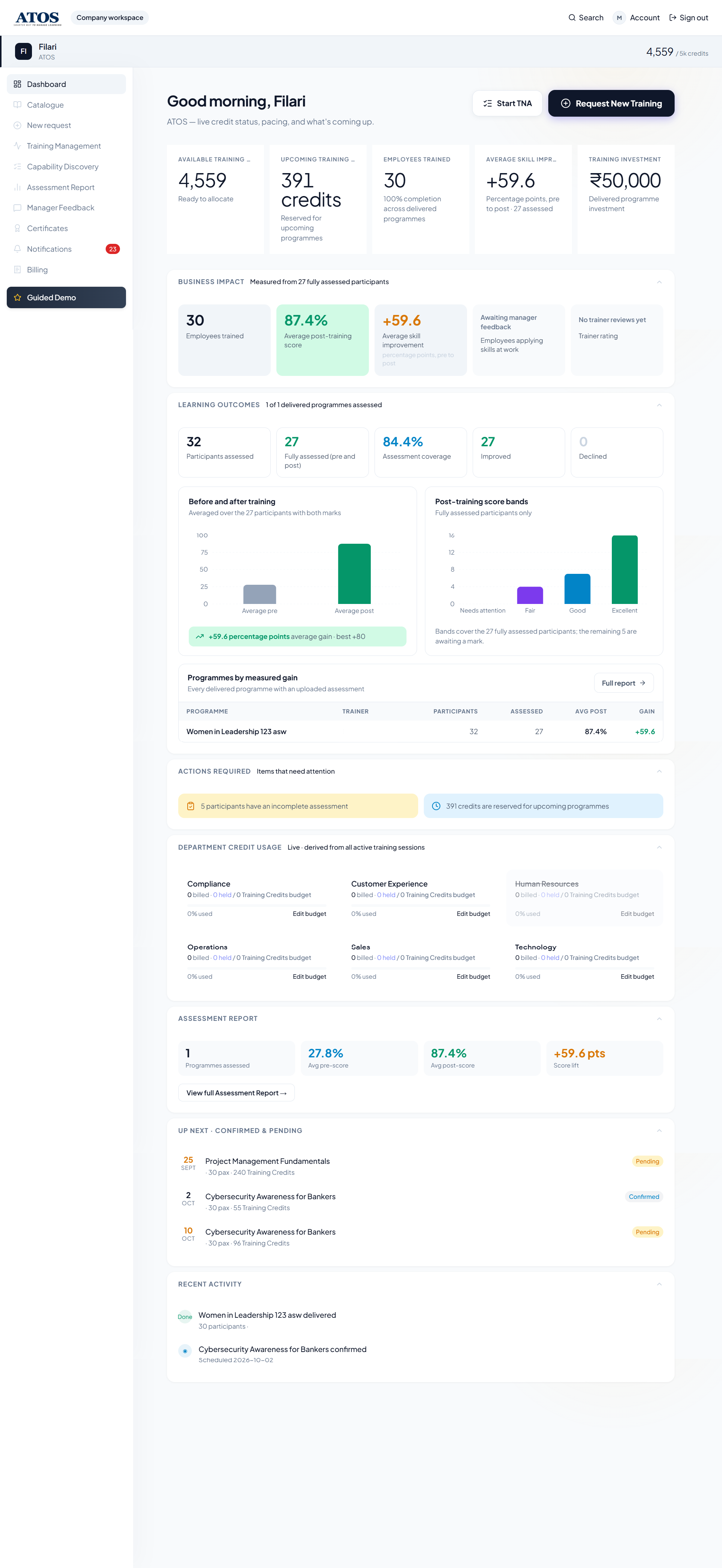The width and height of the screenshot is (722, 1568).
Task: Click the clipboard icon in incomplete assessment alert
Action: 190,806
